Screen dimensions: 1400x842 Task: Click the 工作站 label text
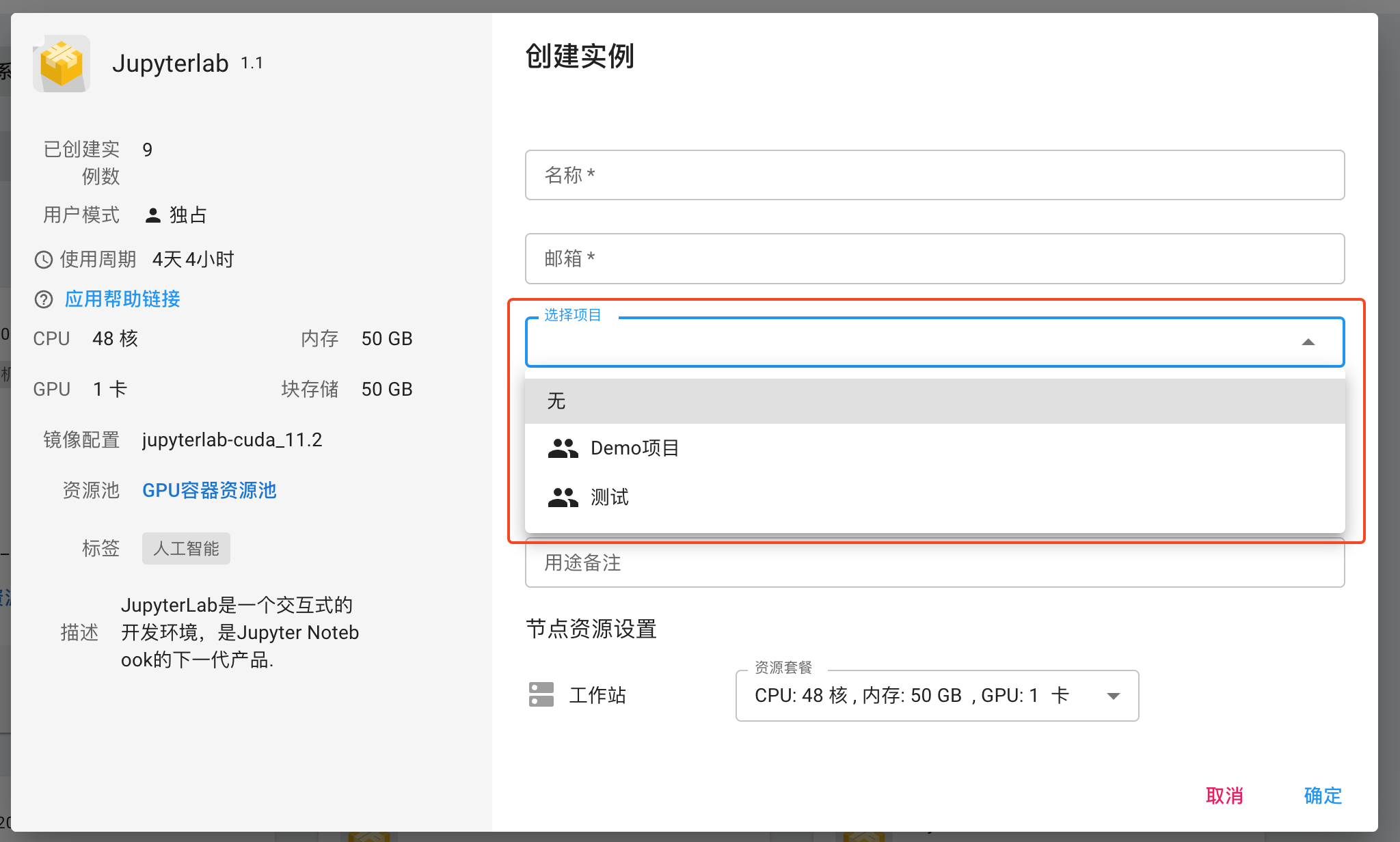597,695
